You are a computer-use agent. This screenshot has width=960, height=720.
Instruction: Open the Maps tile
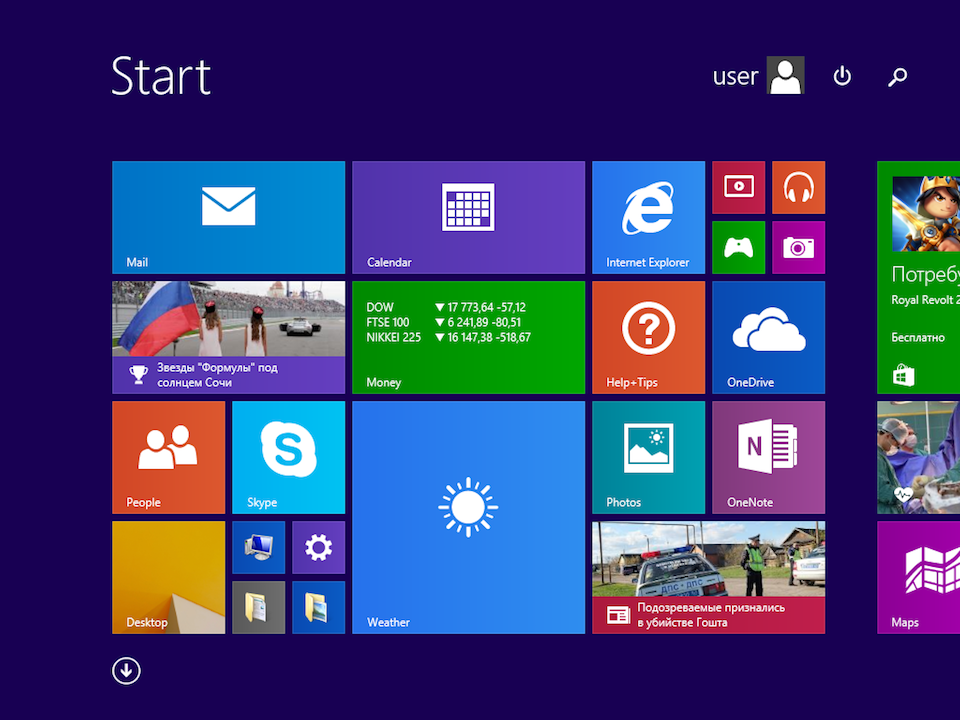point(918,577)
